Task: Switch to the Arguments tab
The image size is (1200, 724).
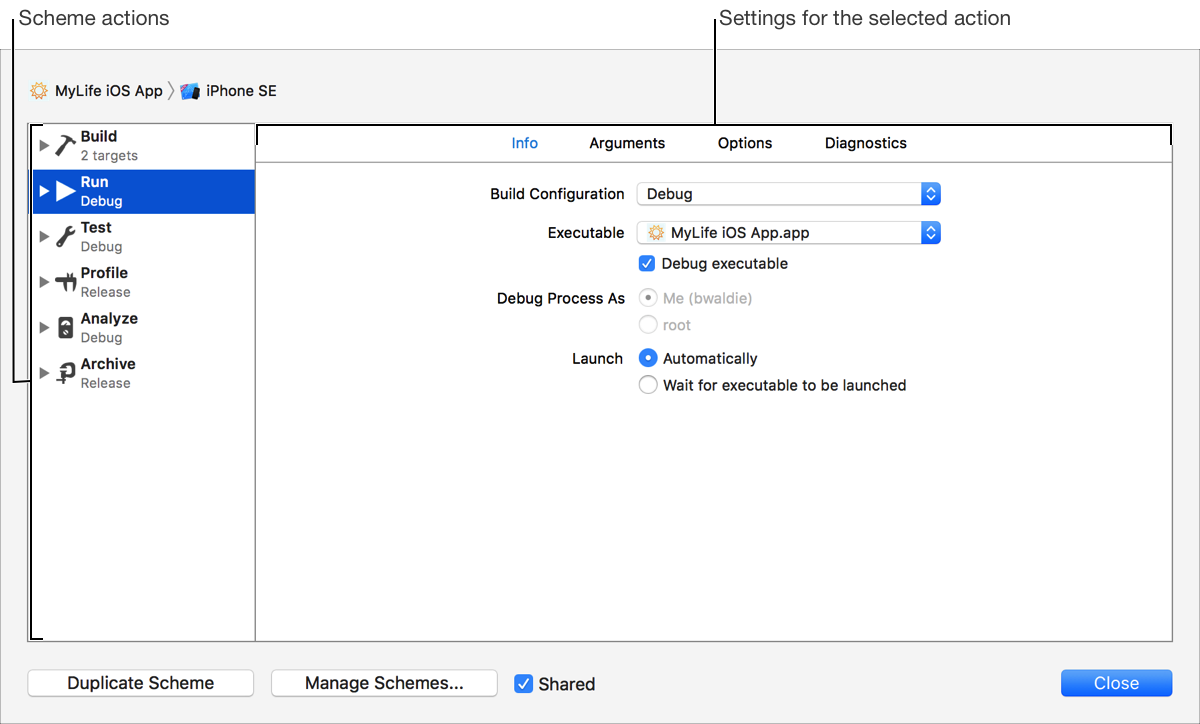Action: pyautogui.click(x=627, y=143)
